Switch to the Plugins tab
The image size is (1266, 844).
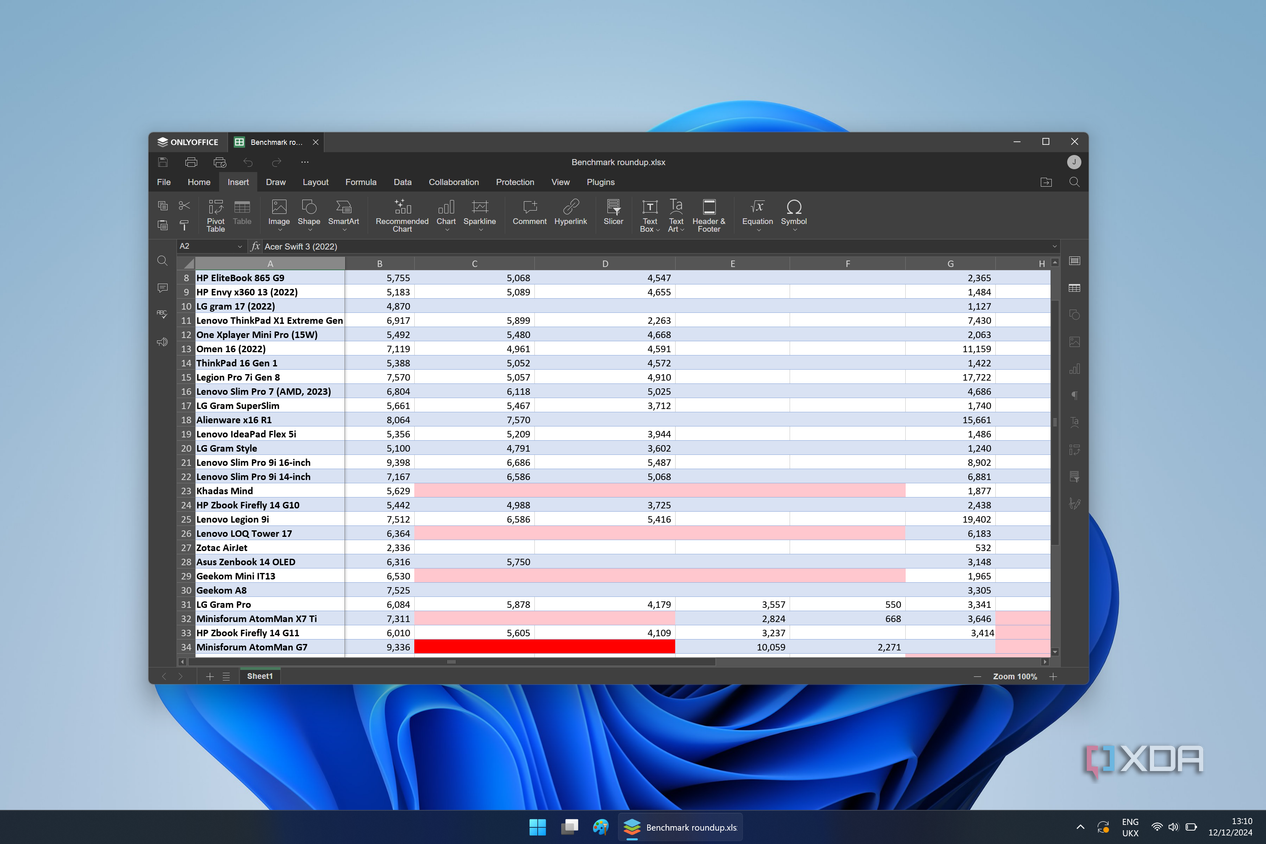point(601,182)
